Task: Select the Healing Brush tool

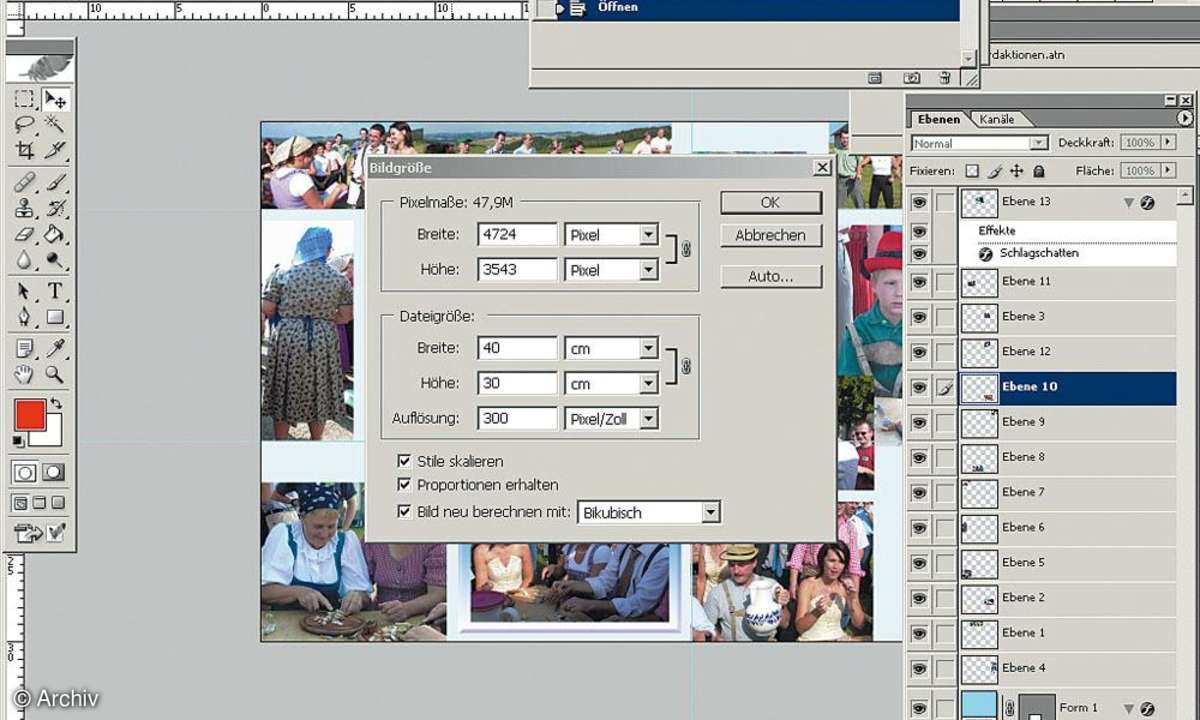Action: pyautogui.click(x=24, y=183)
